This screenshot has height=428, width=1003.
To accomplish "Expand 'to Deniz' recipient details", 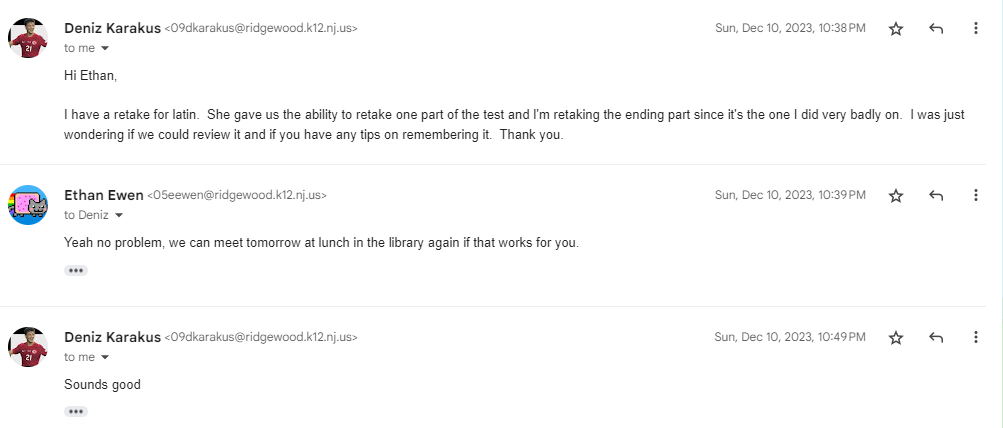I will (119, 215).
